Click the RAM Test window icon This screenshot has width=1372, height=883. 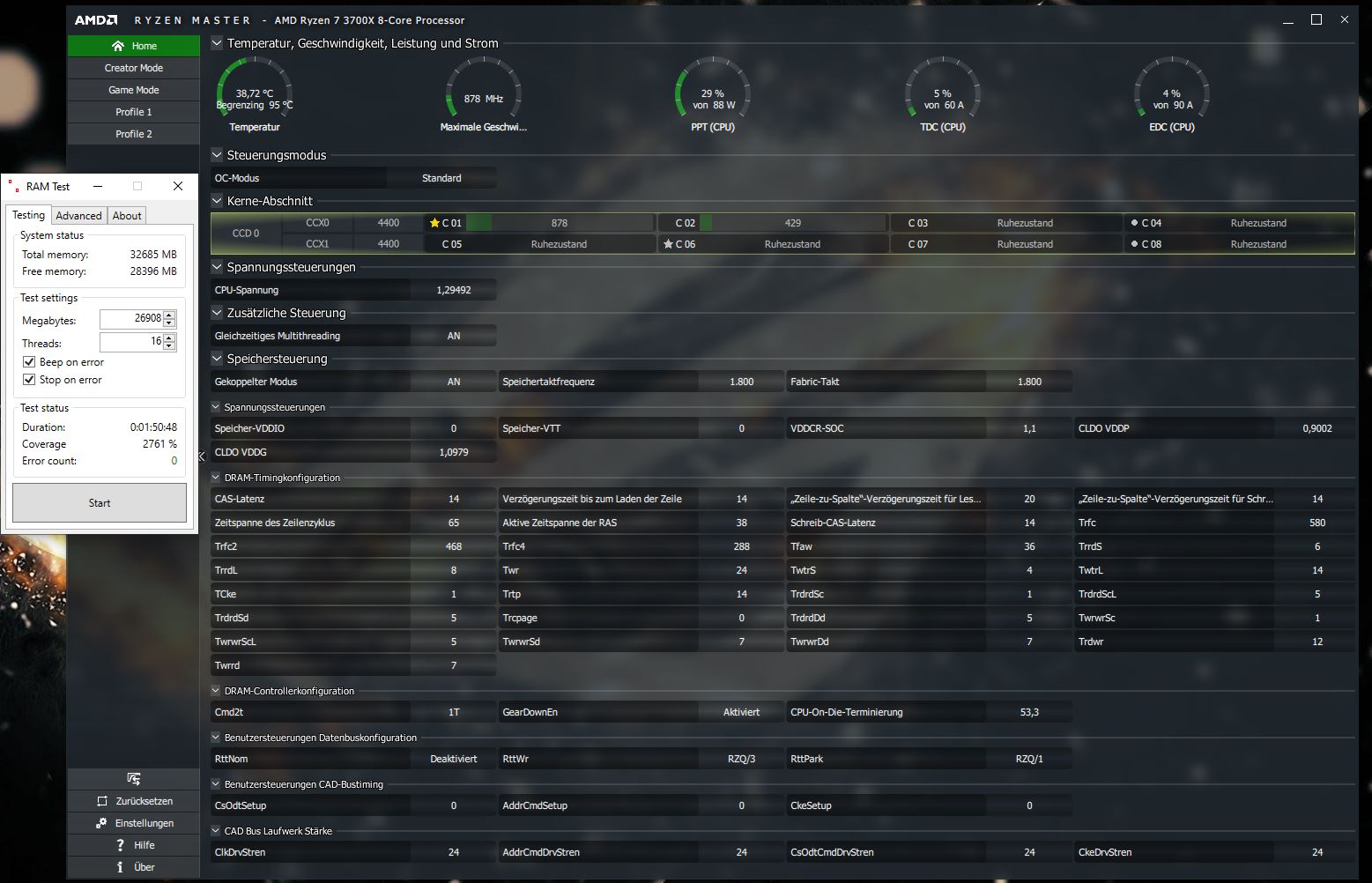pyautogui.click(x=13, y=186)
